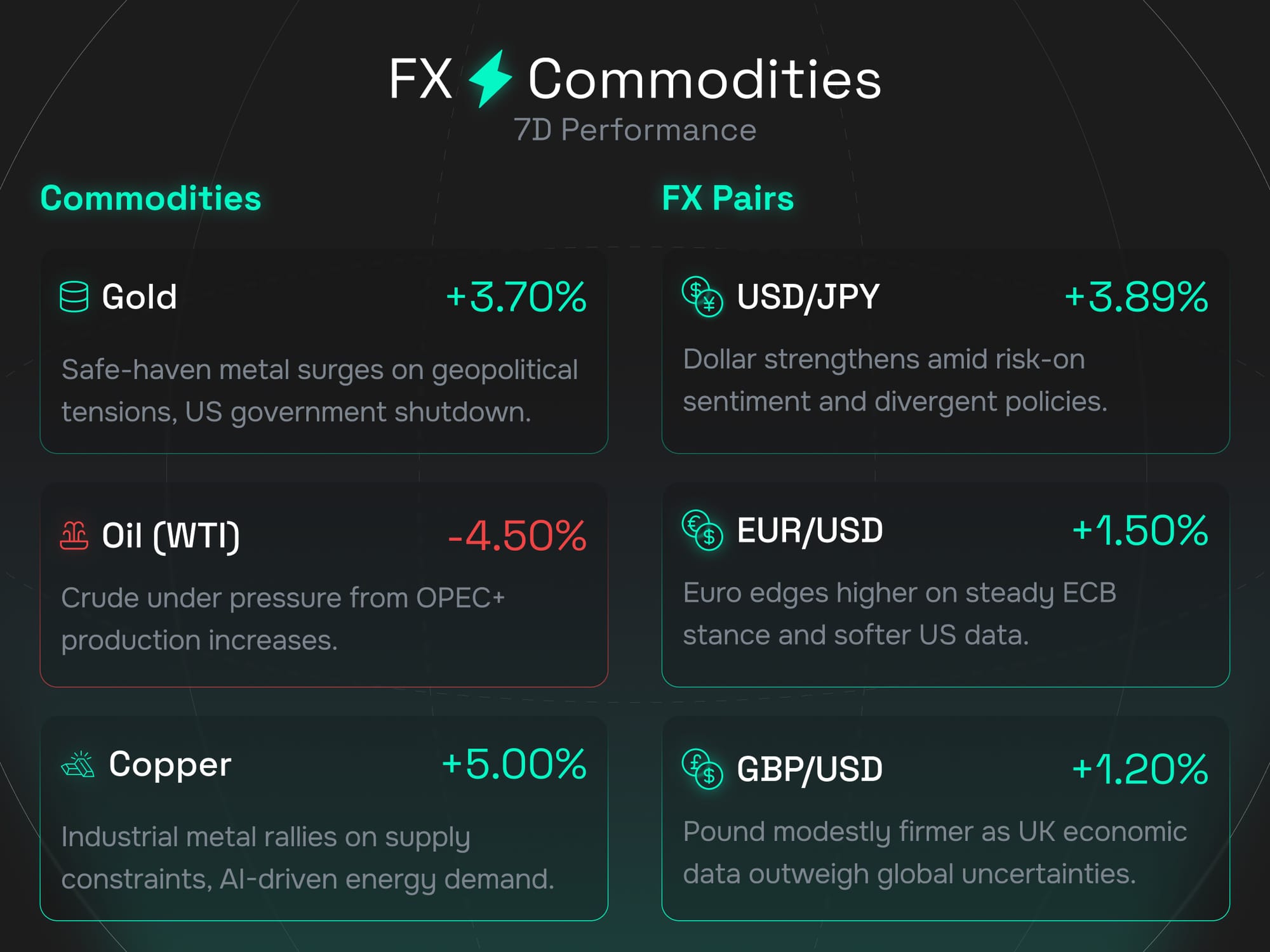
Task: Select the FX Pairs section heading
Action: (728, 198)
